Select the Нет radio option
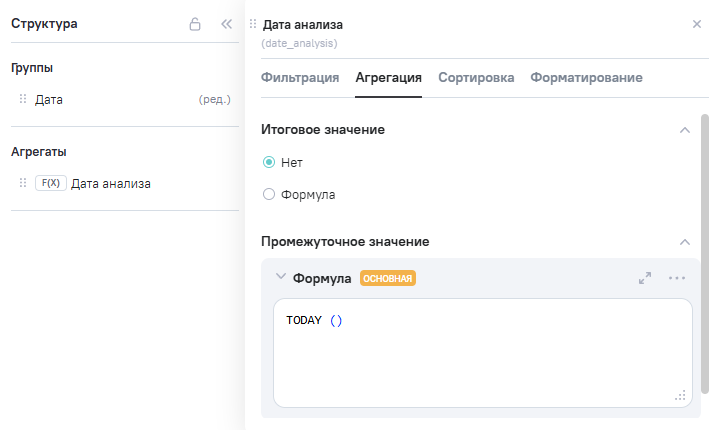Viewport: 712px width, 430px height. [x=268, y=162]
